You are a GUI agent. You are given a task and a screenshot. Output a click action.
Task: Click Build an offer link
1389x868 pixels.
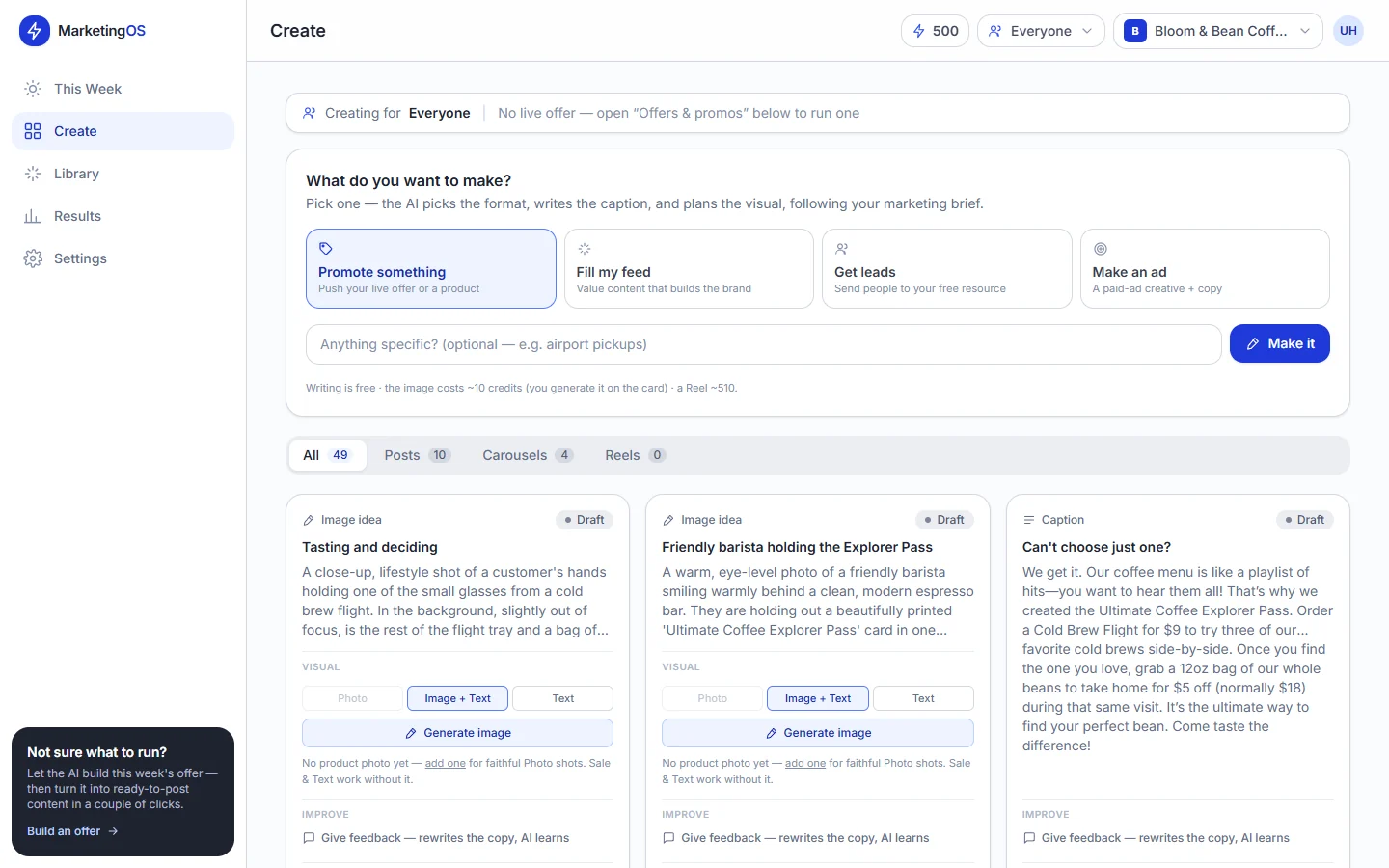pyautogui.click(x=72, y=831)
